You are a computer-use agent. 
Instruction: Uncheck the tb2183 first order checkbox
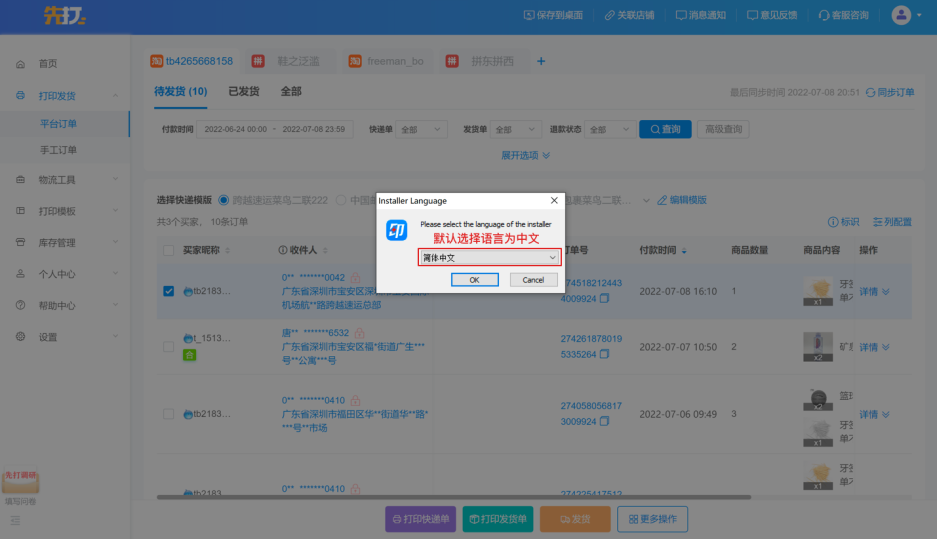pyautogui.click(x=168, y=291)
